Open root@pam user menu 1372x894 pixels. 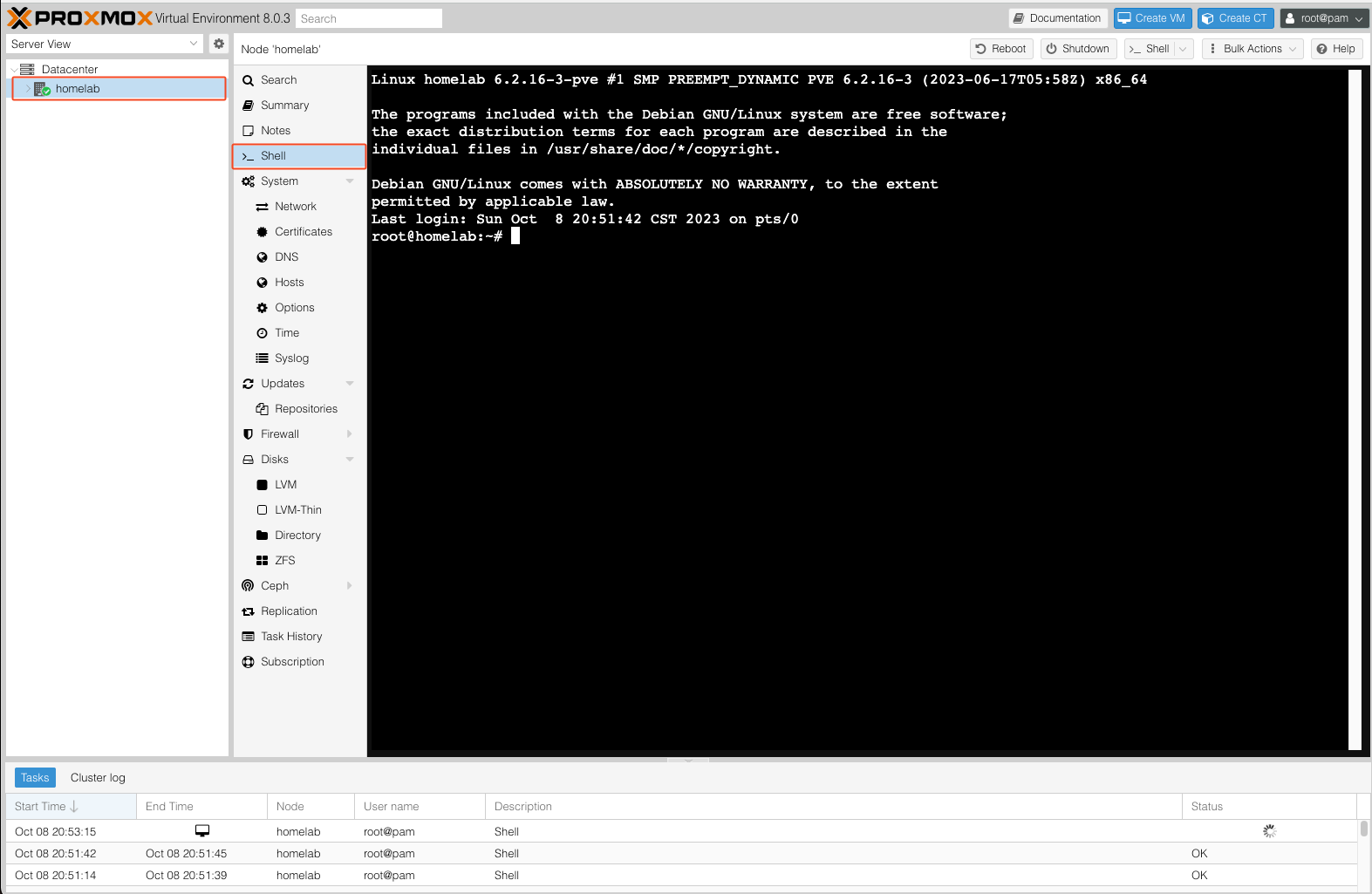click(1323, 18)
